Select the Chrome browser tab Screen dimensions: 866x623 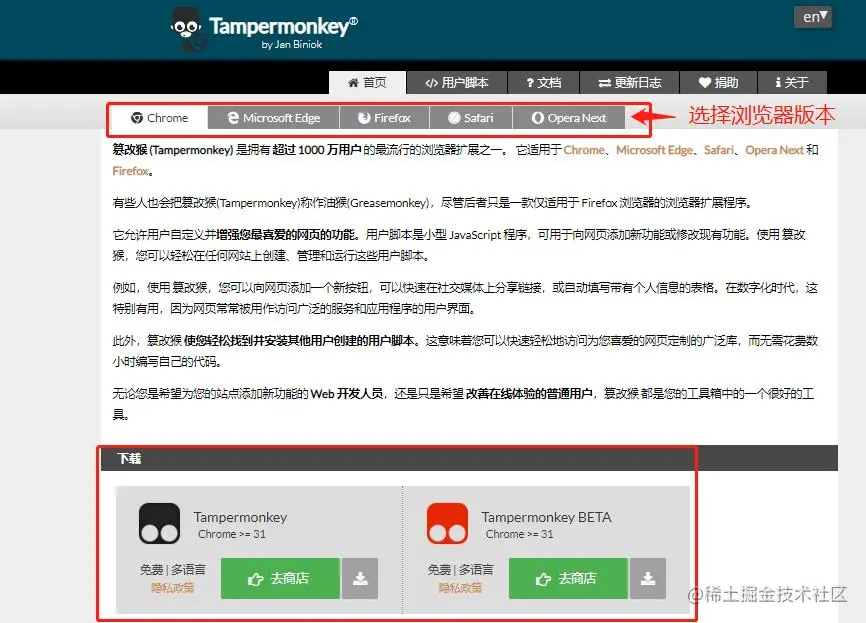click(x=159, y=118)
